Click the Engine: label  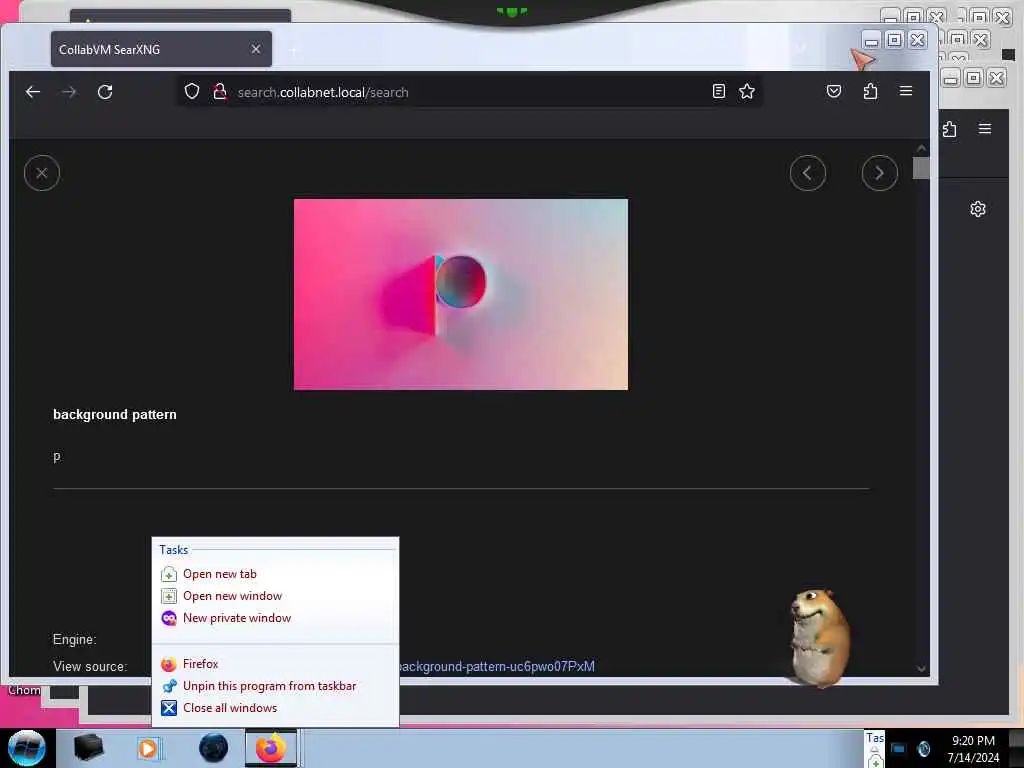(x=74, y=639)
